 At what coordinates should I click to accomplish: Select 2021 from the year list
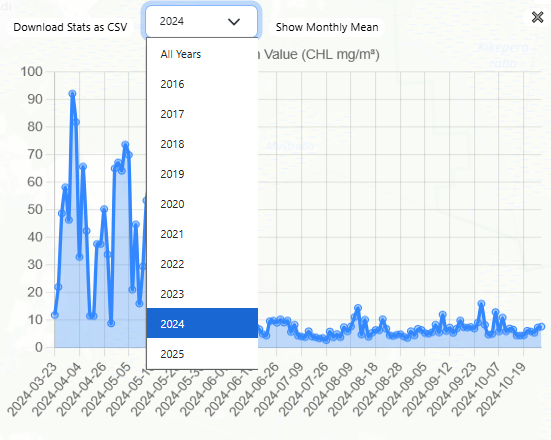202,234
